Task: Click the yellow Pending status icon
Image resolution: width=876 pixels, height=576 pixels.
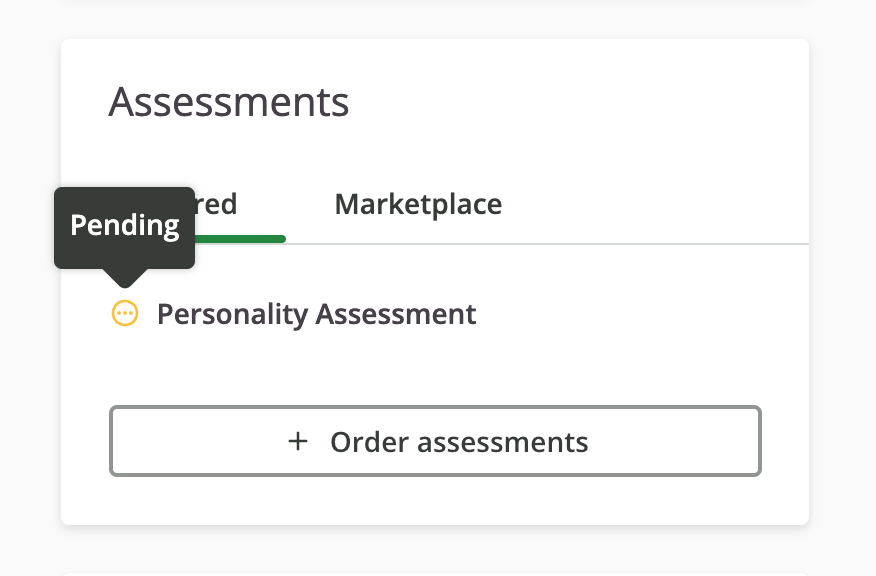Action: 124,314
